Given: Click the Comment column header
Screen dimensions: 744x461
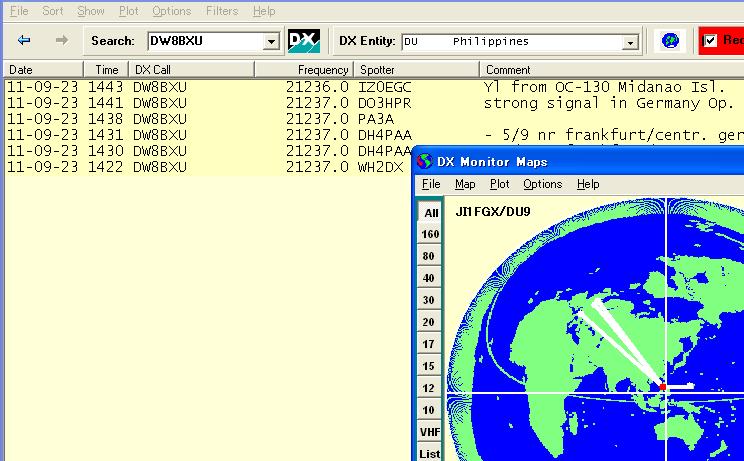Looking at the screenshot, I should click(612, 70).
